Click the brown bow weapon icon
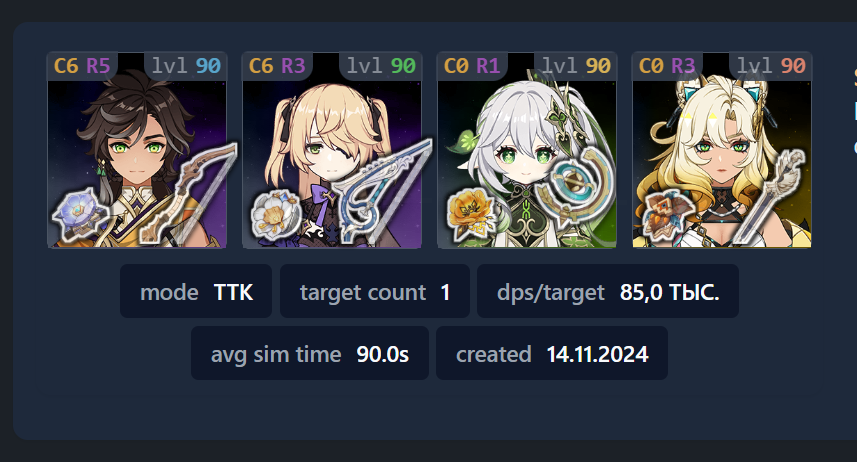The image size is (857, 462). tap(188, 192)
